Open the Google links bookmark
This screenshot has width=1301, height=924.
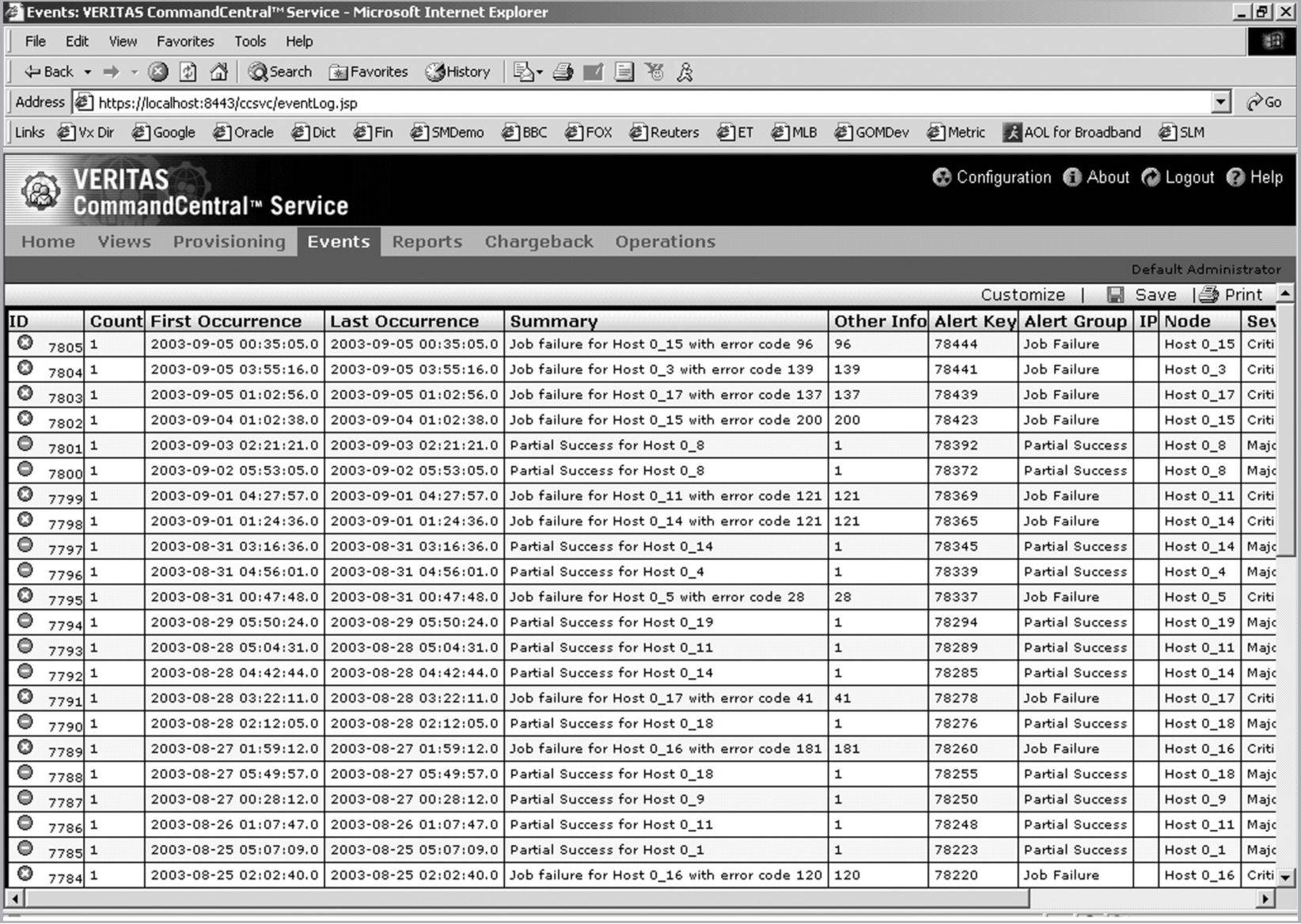[164, 132]
